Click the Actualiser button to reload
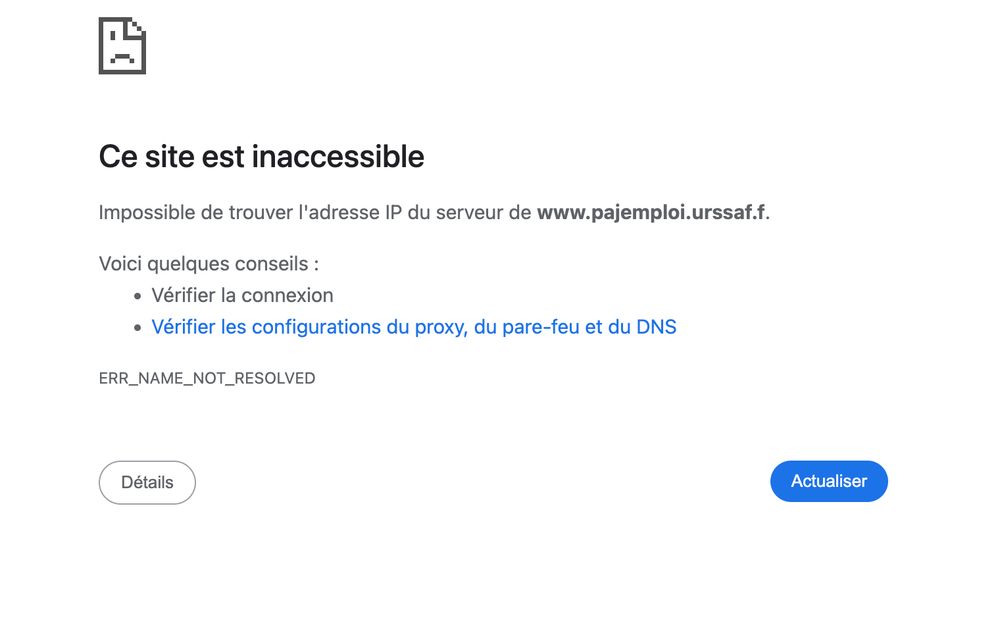The height and width of the screenshot is (633, 1000). click(828, 481)
